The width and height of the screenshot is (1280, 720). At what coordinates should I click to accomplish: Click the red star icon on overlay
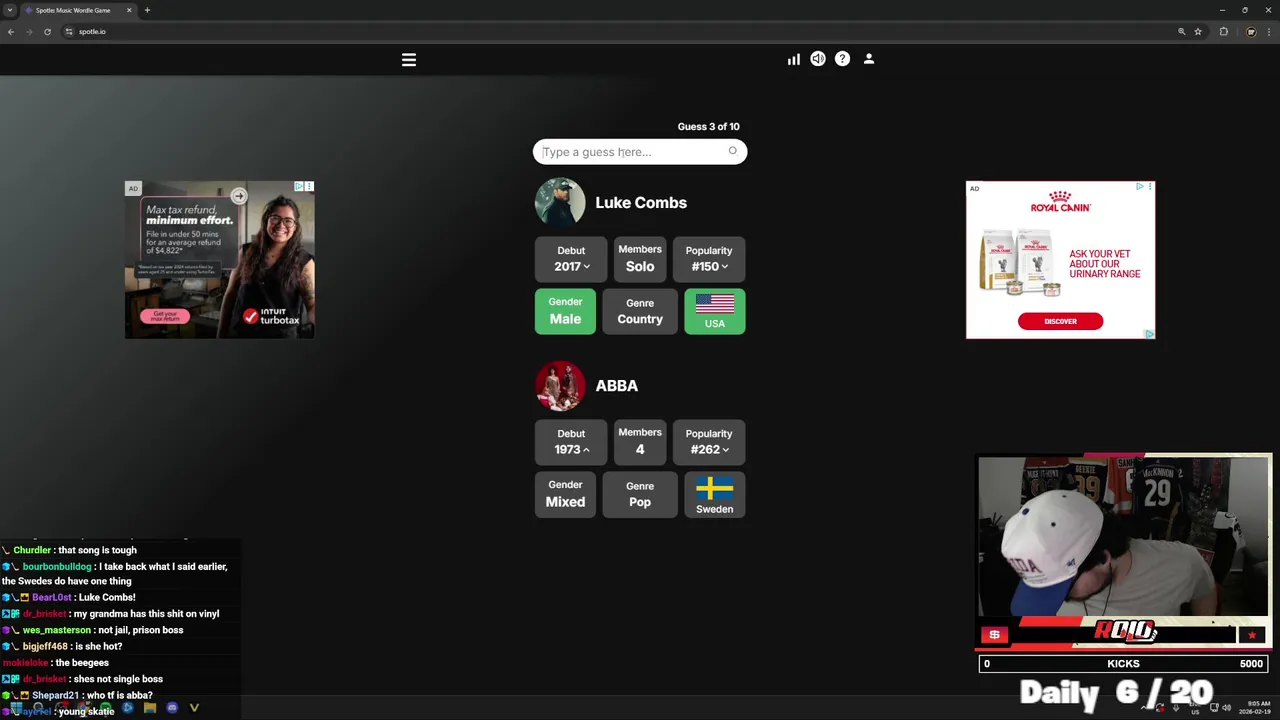[x=1252, y=635]
